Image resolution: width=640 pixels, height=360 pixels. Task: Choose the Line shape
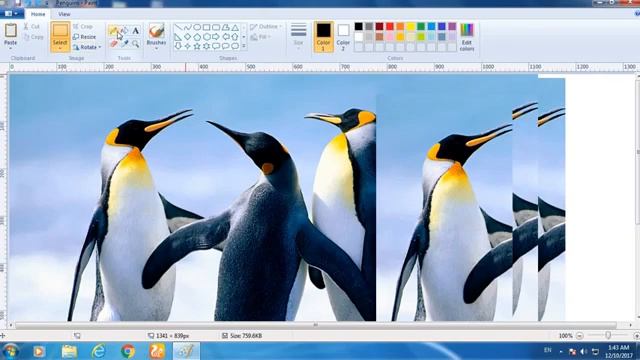point(178,27)
